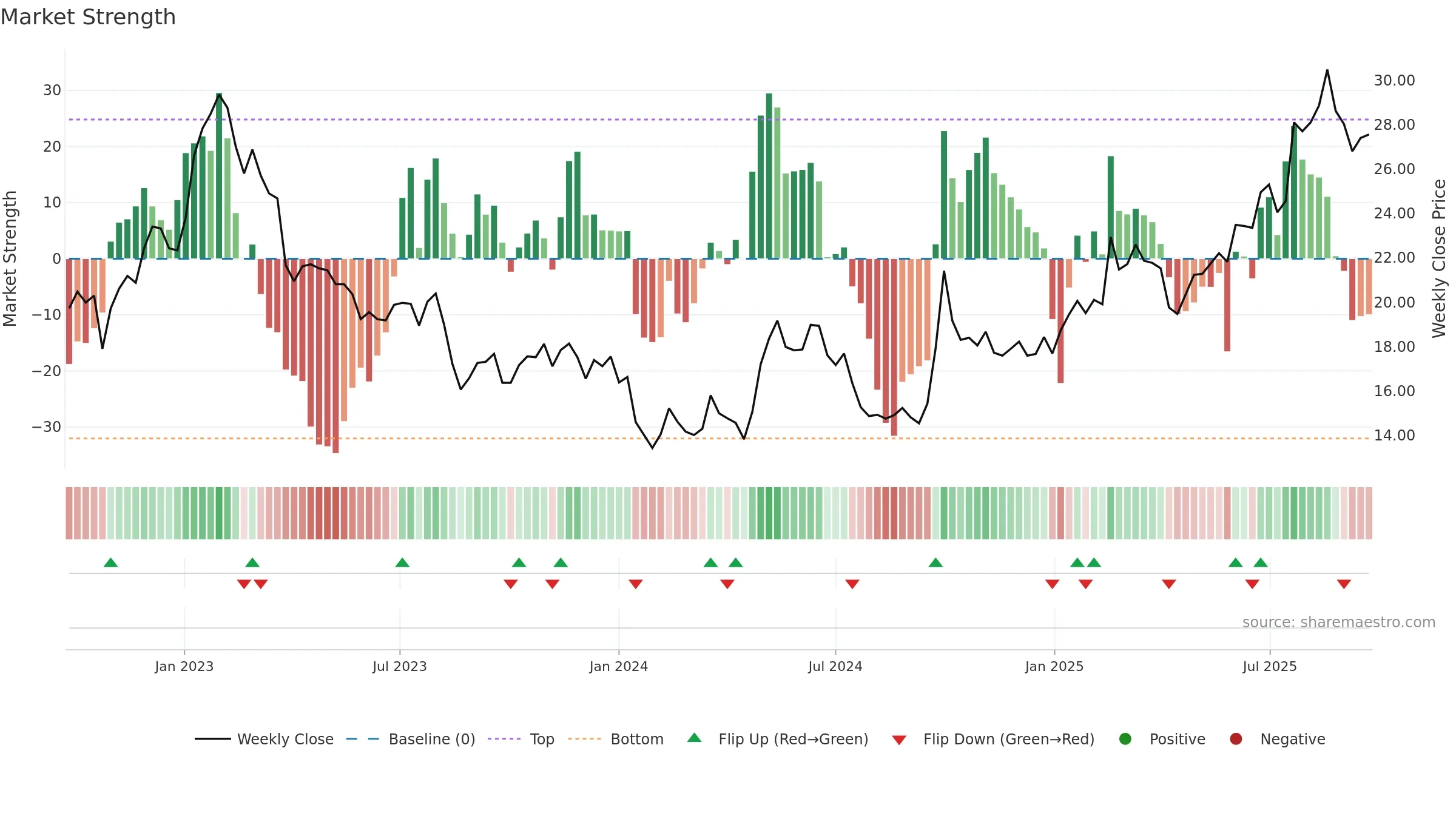Image resolution: width=1456 pixels, height=819 pixels.
Task: Click the '16.00' price tick on the right axis
Action: 1395,391
